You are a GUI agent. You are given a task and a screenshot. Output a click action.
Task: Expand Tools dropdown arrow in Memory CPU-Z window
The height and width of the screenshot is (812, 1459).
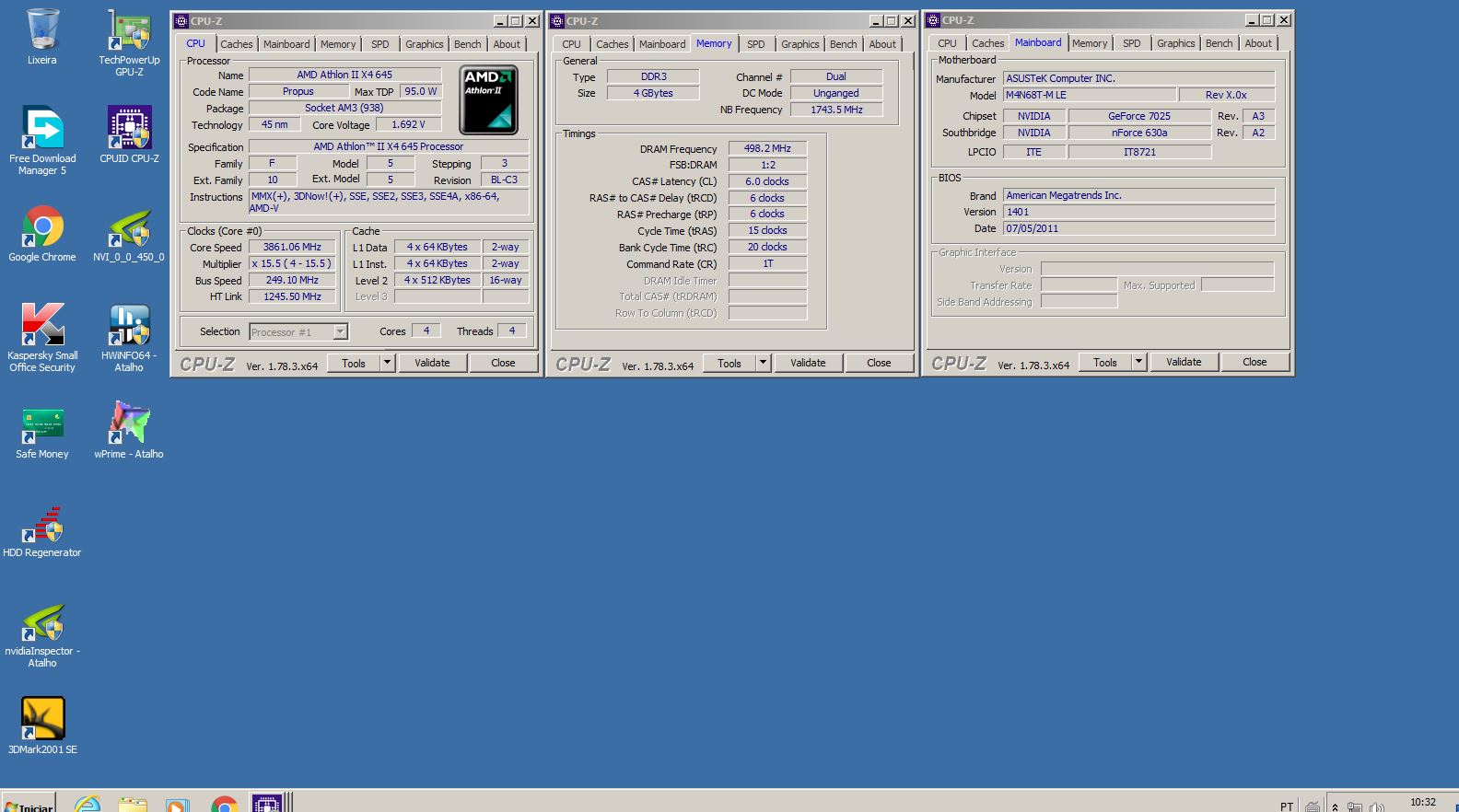[764, 363]
